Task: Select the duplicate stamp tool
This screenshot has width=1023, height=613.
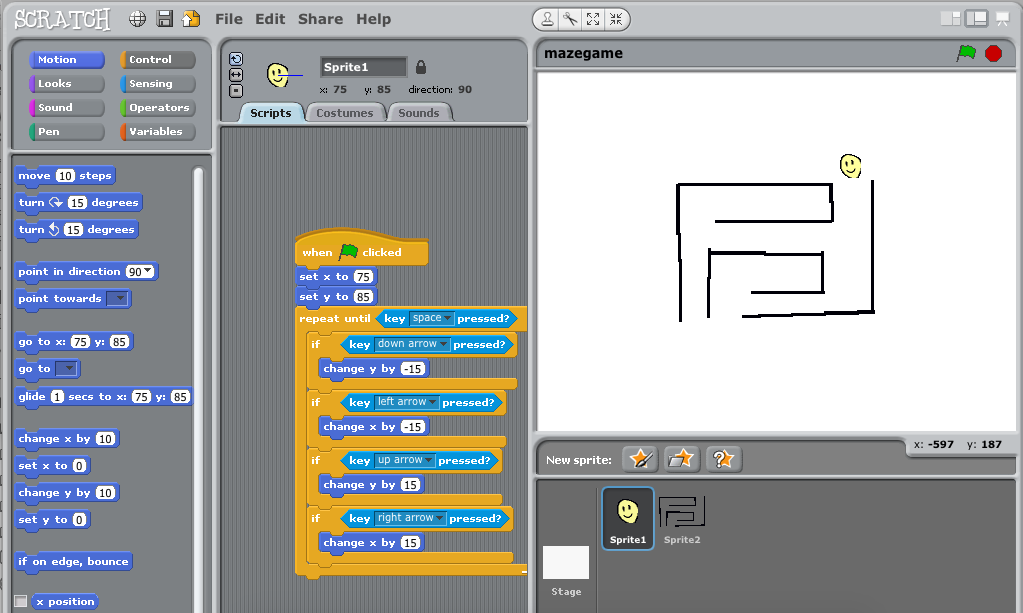Action: click(x=546, y=18)
